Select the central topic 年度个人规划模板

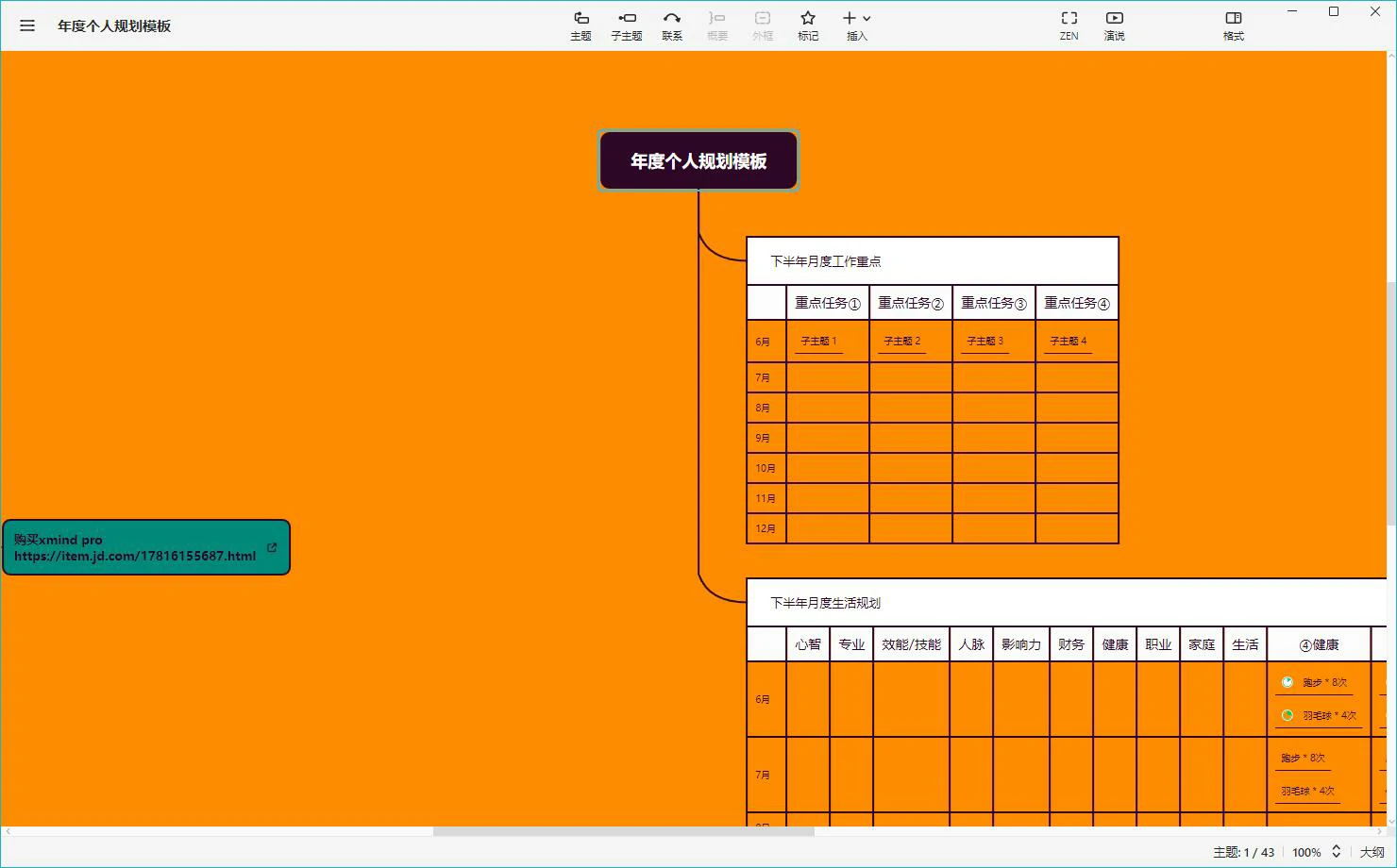(x=698, y=161)
